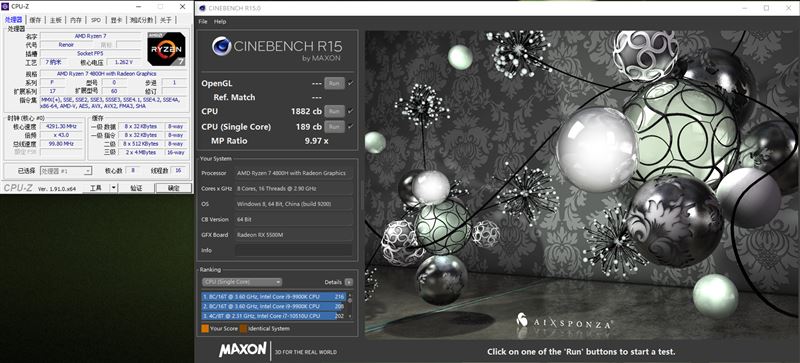Run the CPU benchmark
The height and width of the screenshot is (363, 800).
point(335,111)
